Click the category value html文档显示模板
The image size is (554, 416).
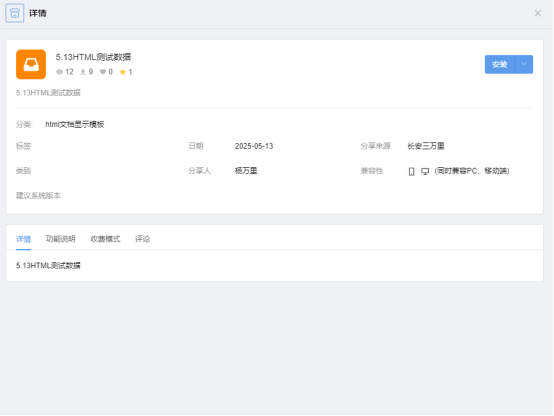[x=75, y=124]
